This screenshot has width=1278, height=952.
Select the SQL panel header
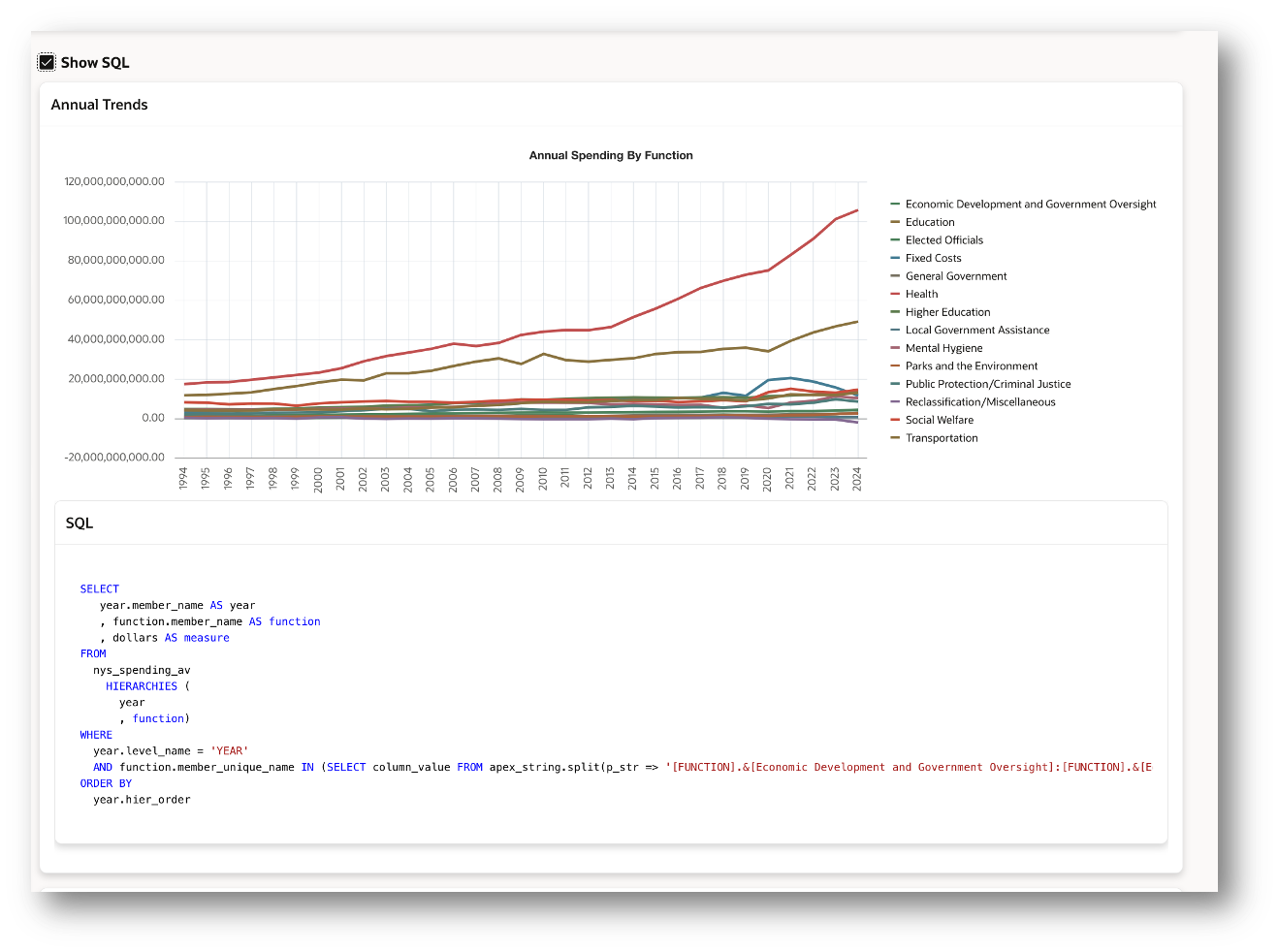(80, 523)
